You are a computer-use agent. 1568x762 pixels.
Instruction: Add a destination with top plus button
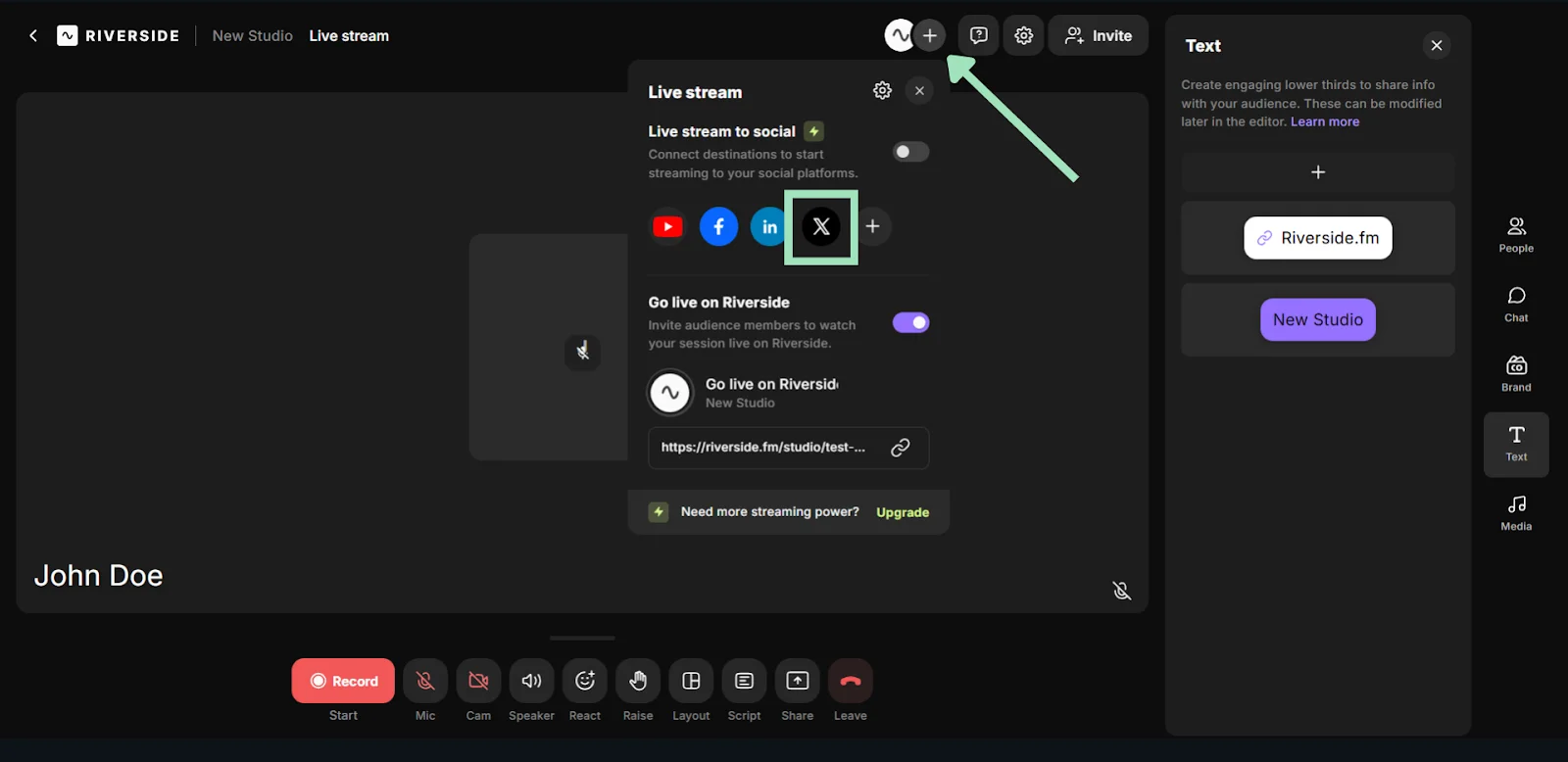[930, 36]
